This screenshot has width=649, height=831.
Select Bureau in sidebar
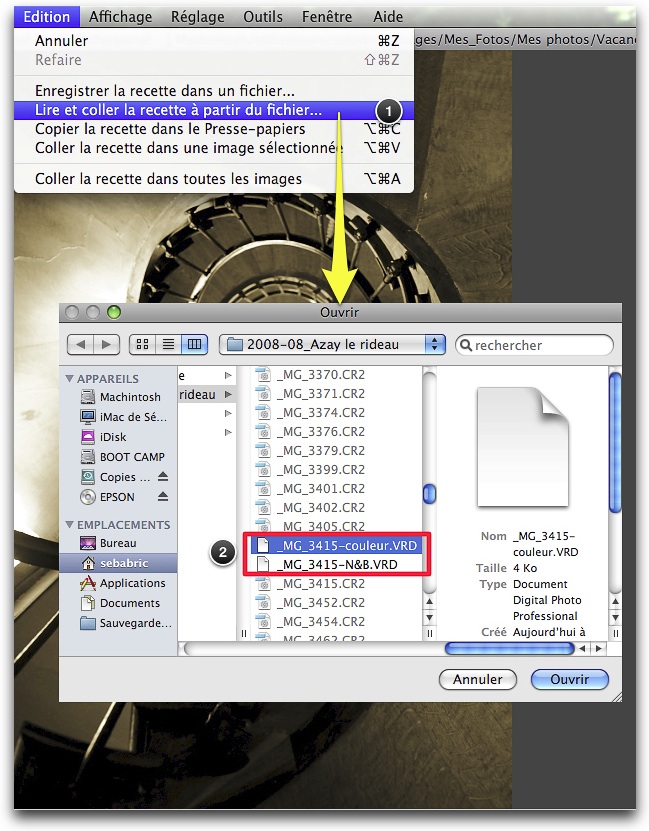119,543
